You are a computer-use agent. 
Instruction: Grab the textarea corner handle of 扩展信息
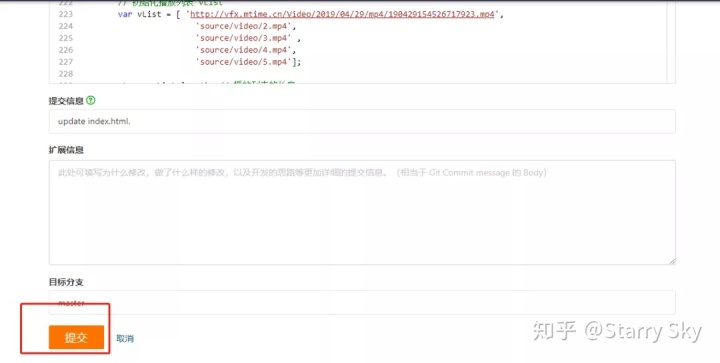(672, 261)
